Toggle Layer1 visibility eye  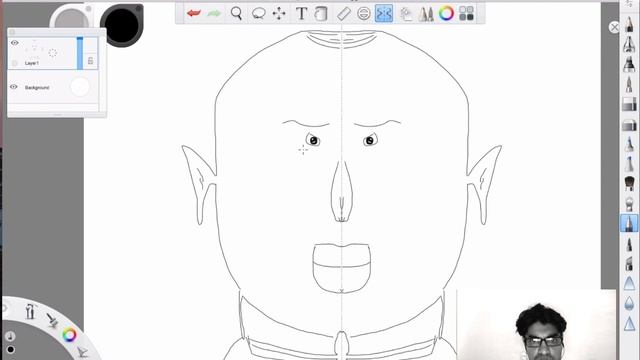point(15,43)
